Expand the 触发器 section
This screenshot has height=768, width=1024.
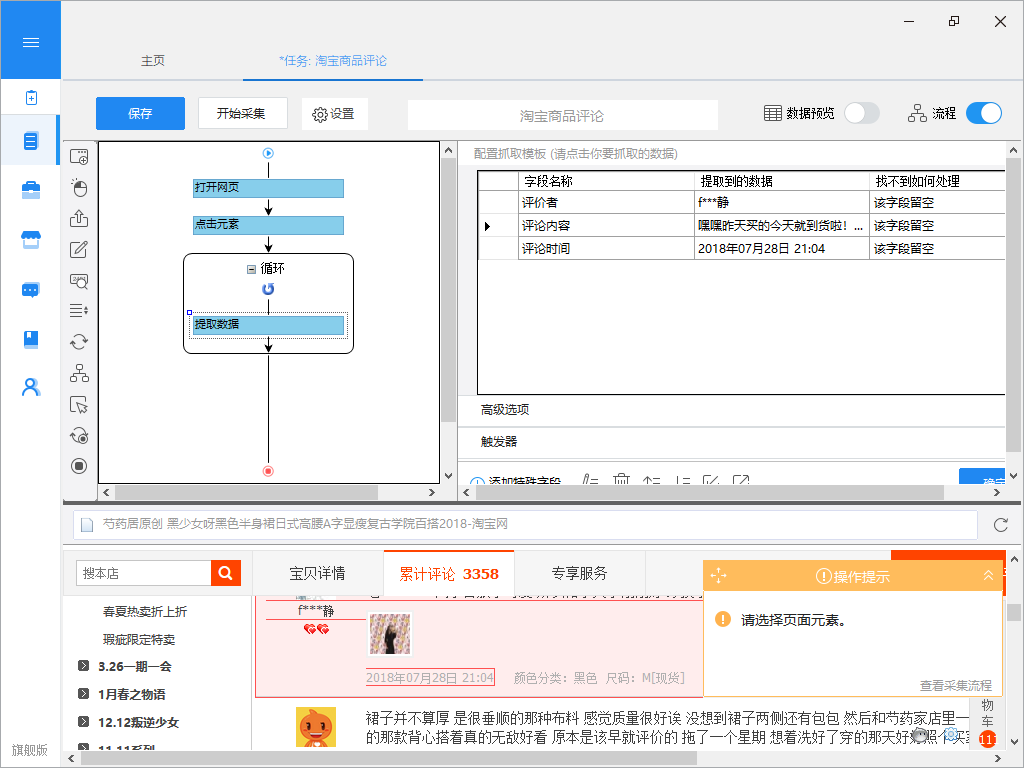499,441
